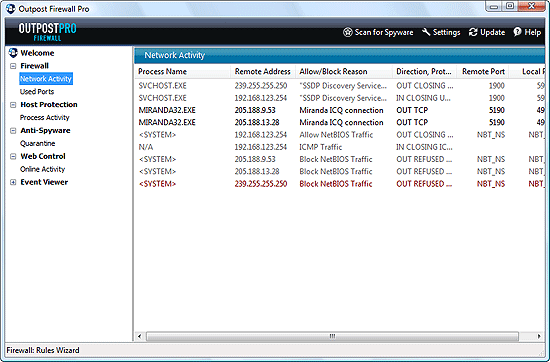Open Online Activity under Web Control

tap(42, 169)
